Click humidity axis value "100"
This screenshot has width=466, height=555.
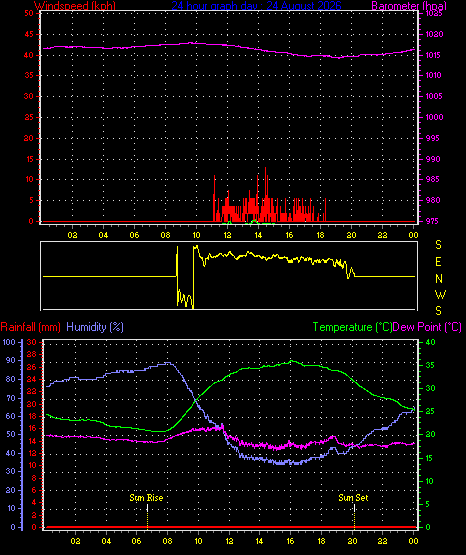pyautogui.click(x=9, y=342)
